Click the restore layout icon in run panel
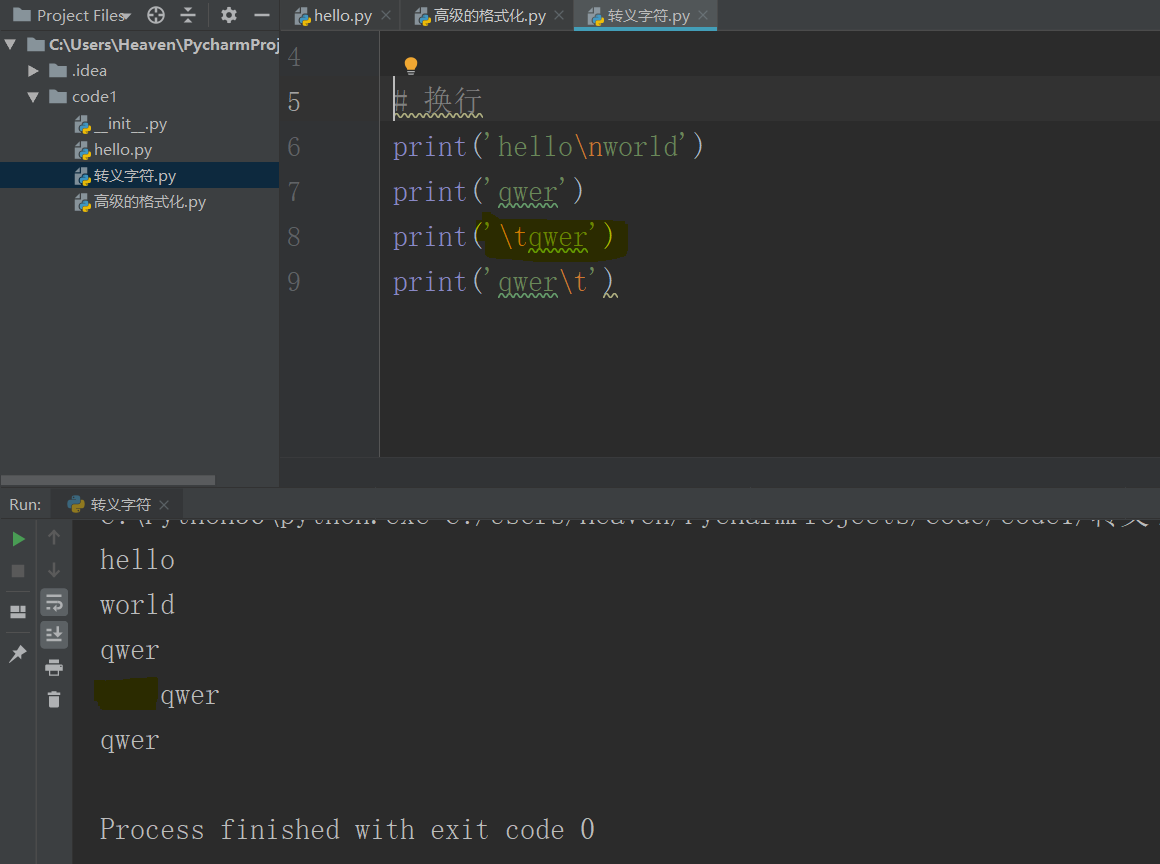Screen dimensions: 1160x864 point(18,612)
